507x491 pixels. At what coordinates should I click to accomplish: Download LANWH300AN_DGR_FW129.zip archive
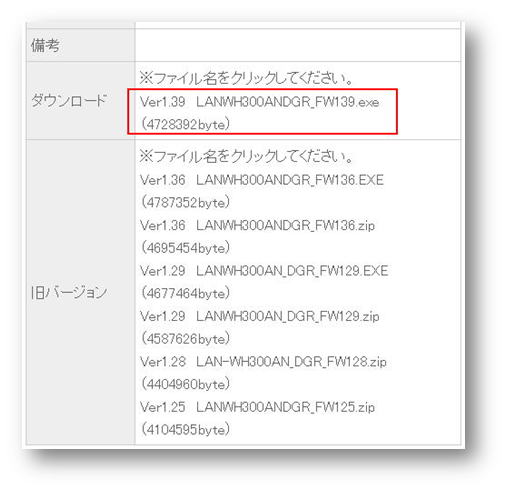tap(288, 316)
